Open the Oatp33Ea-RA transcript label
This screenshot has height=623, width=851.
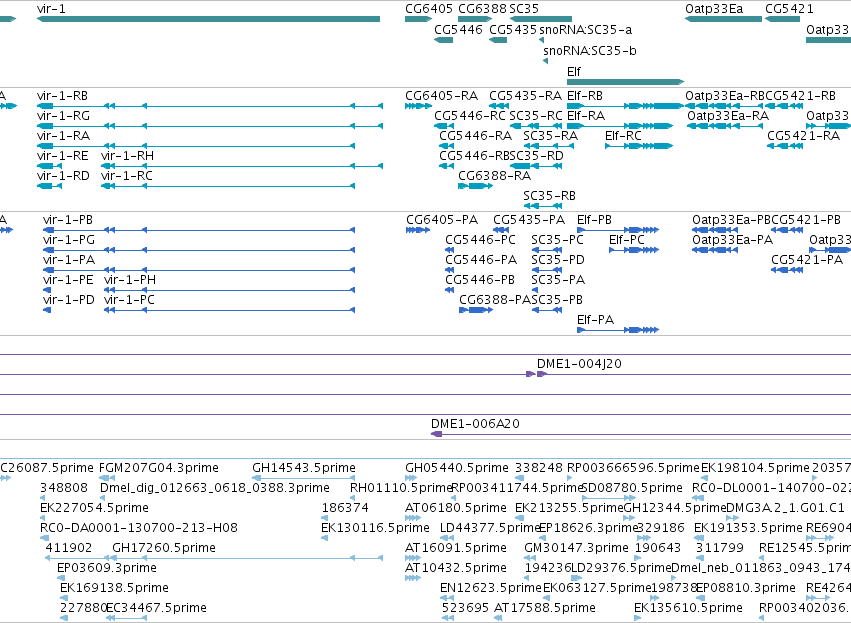point(728,116)
